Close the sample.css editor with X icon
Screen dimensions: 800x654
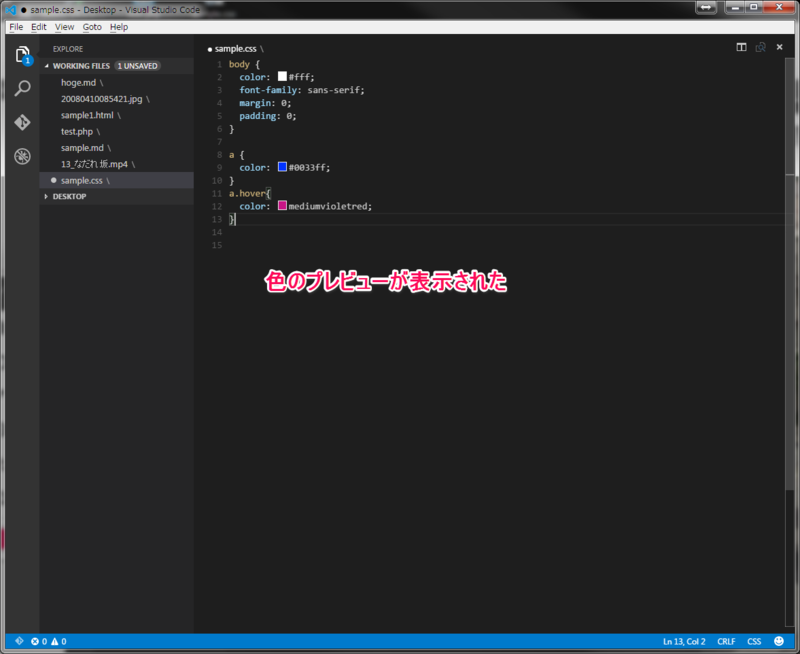[x=779, y=47]
